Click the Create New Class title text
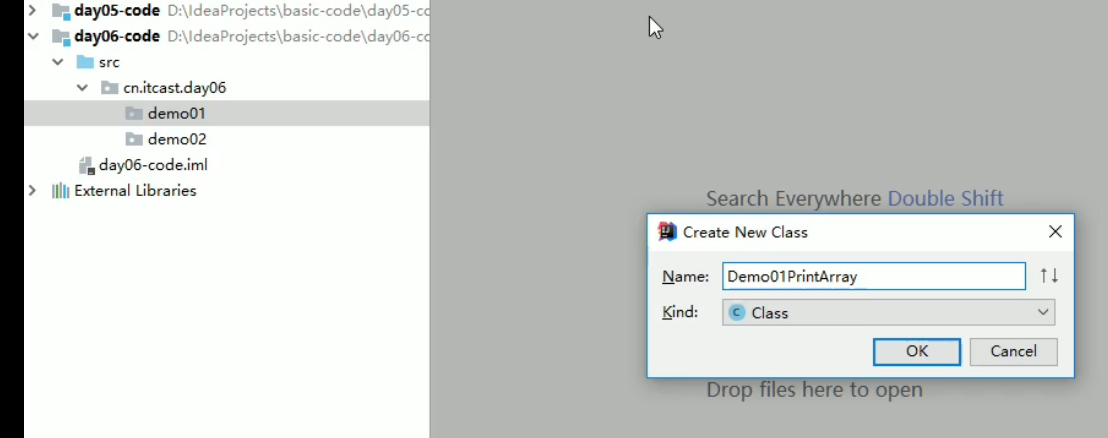This screenshot has height=438, width=1108. (x=745, y=232)
